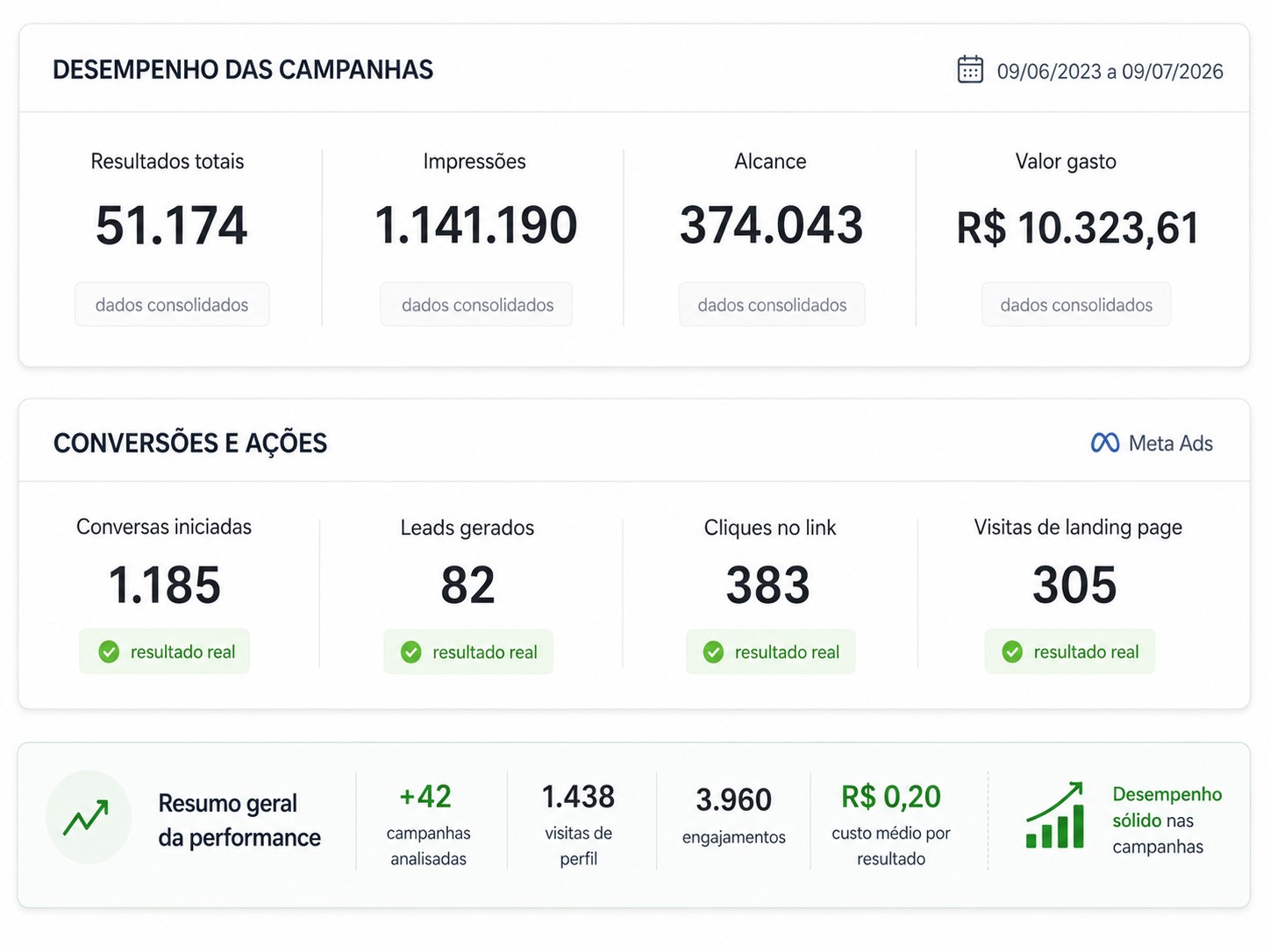The image size is (1270, 952).
Task: Click the Conversas iniciadas label
Action: click(164, 527)
